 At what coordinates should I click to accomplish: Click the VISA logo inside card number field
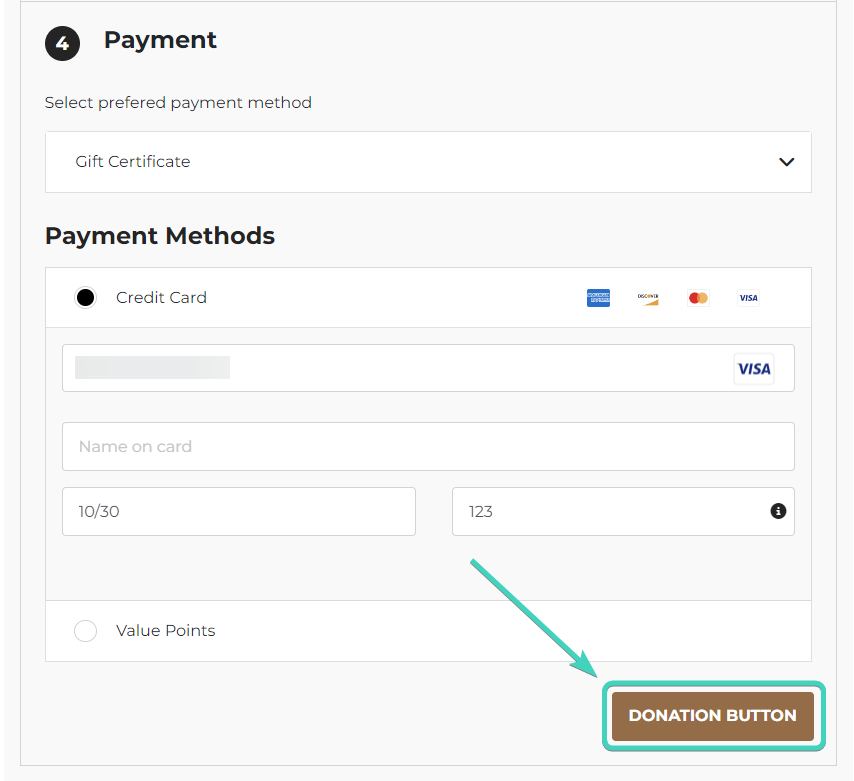click(754, 369)
